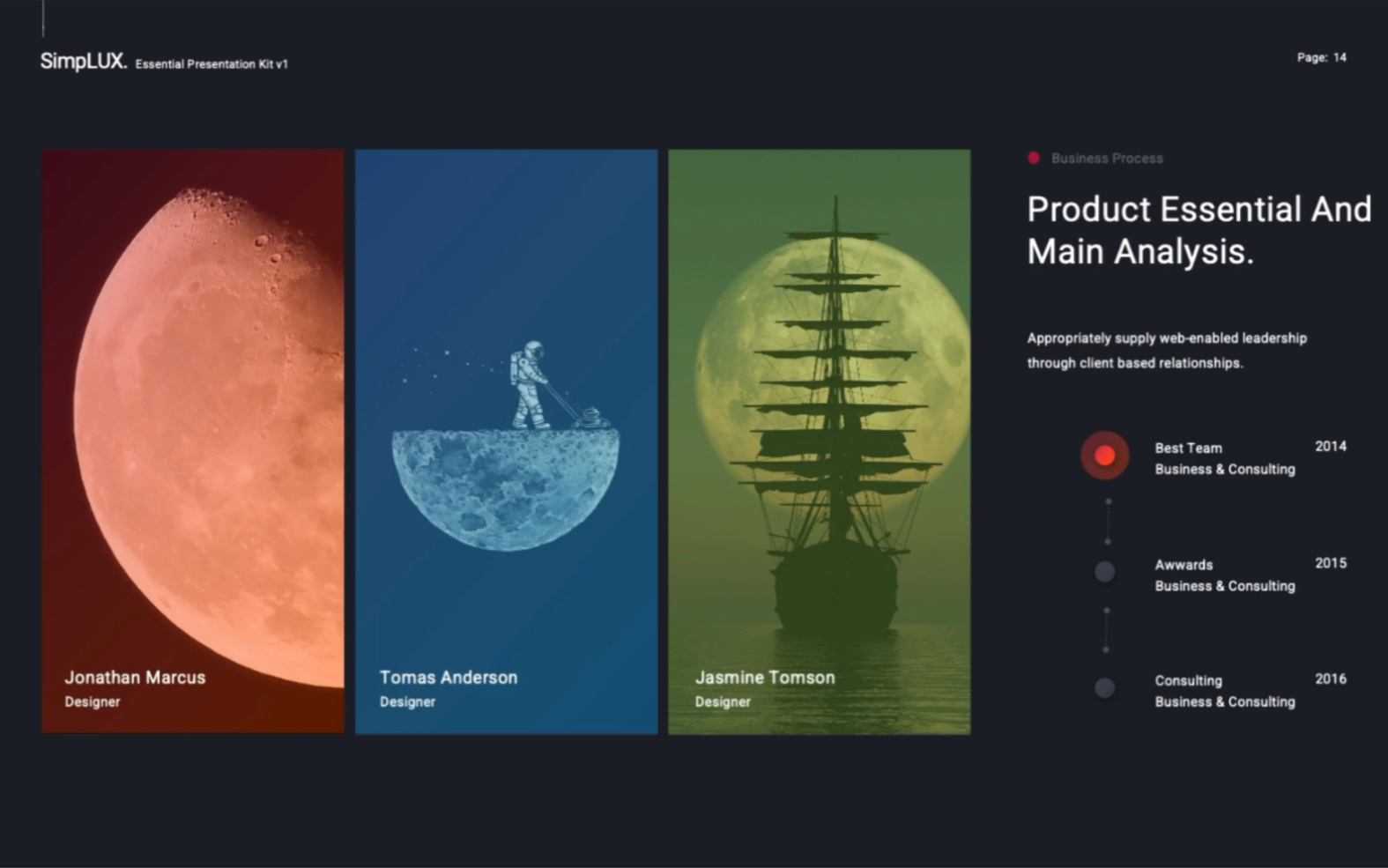This screenshot has width=1388, height=868.
Task: Click the 'Appropriately supply web-enabled leadership' paragraph
Action: (1167, 351)
